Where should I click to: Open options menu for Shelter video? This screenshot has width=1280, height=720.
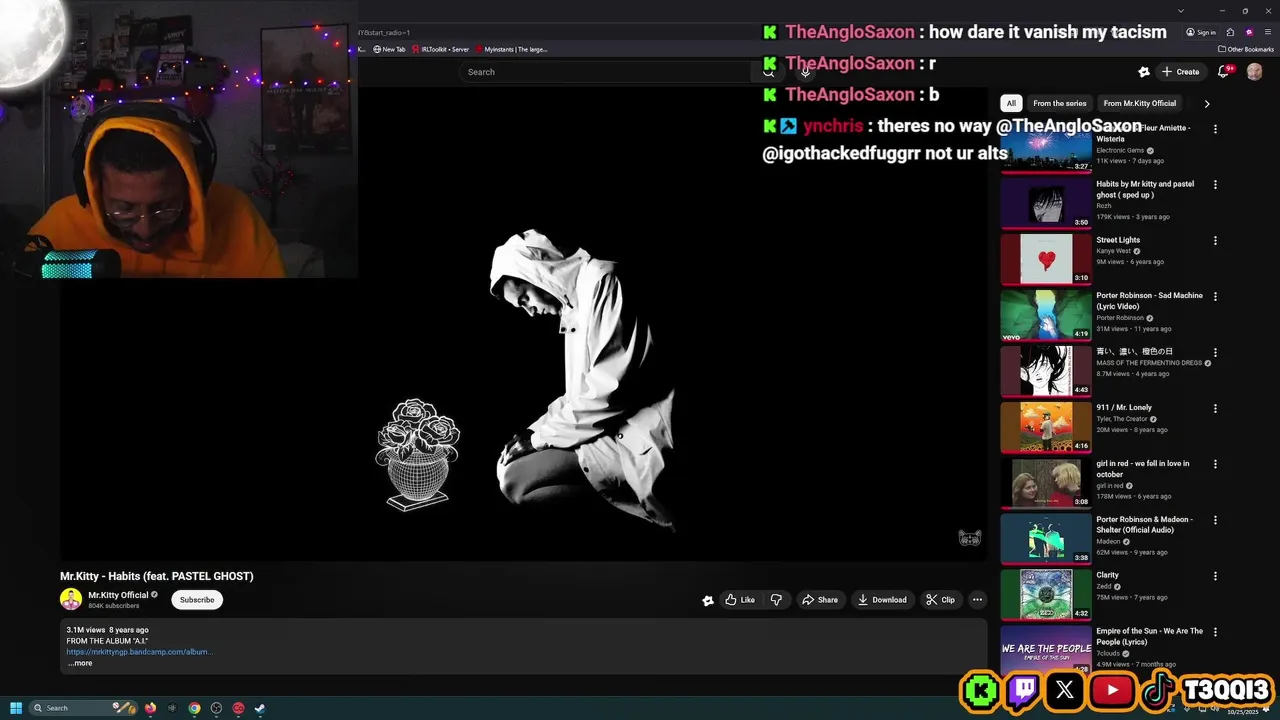pos(1215,521)
